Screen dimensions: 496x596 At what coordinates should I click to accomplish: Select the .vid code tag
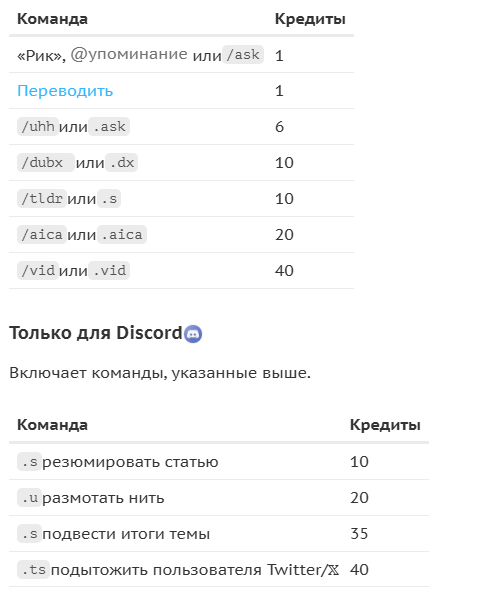point(109,271)
